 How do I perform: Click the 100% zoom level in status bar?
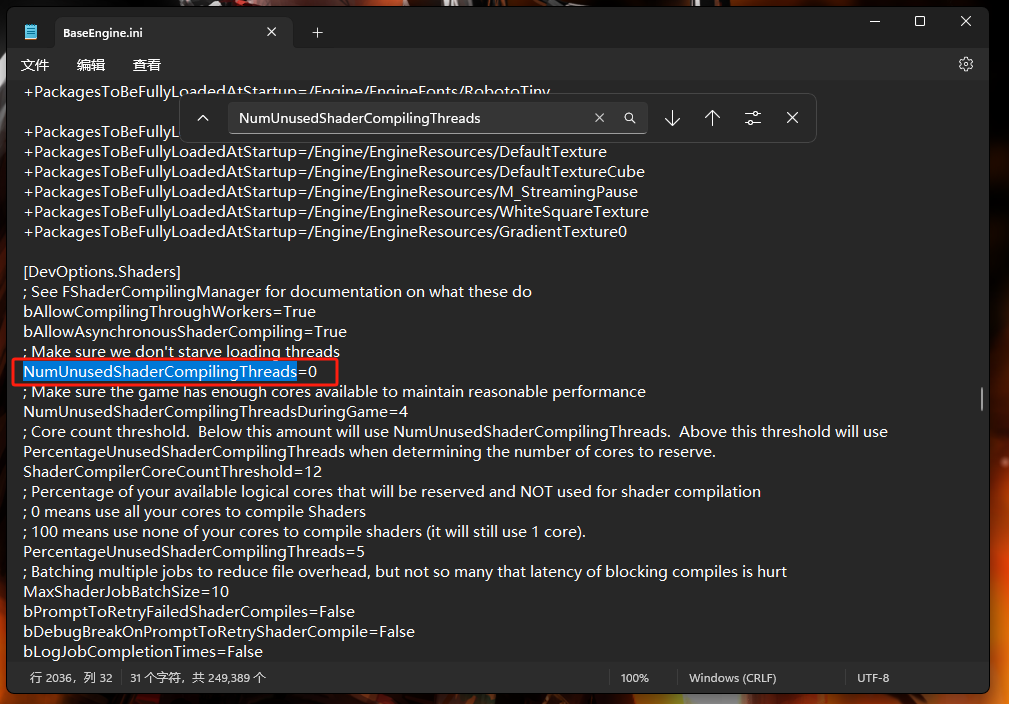point(635,678)
